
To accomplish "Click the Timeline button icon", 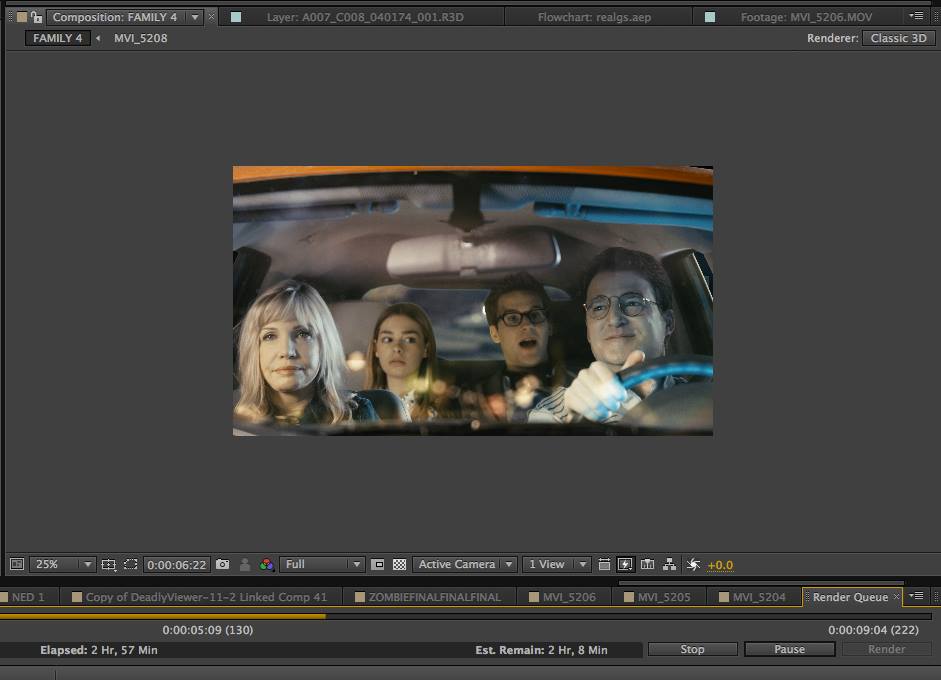I will pyautogui.click(x=647, y=565).
